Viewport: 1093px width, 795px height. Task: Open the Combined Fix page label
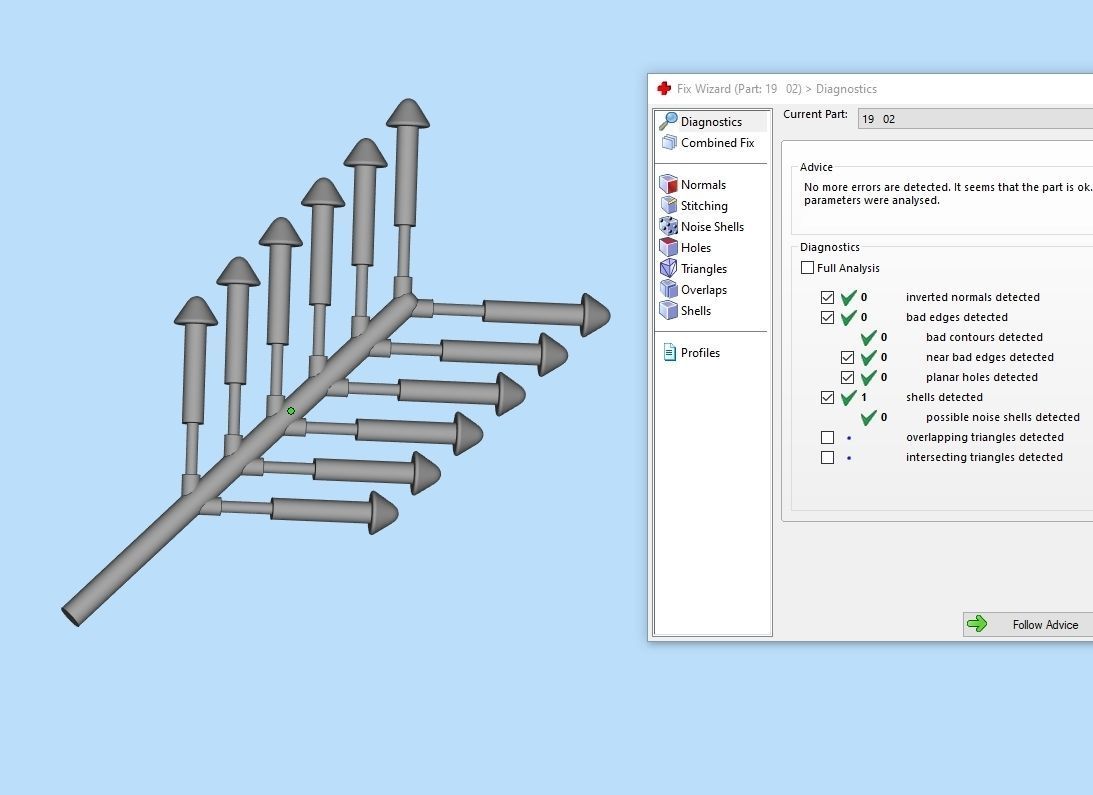point(717,142)
